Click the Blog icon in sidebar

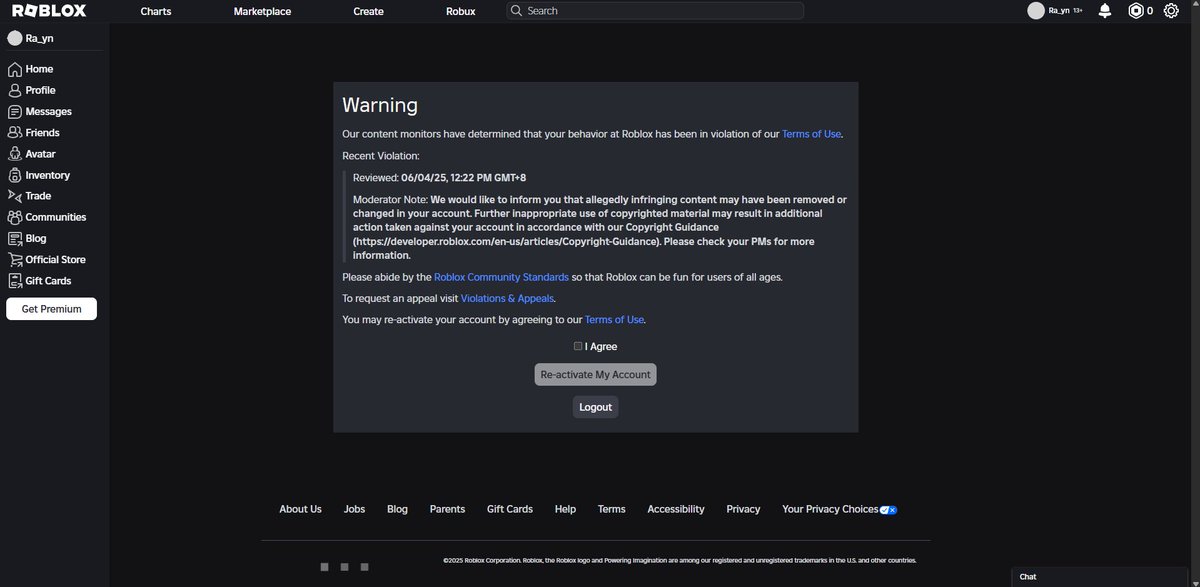(15, 239)
